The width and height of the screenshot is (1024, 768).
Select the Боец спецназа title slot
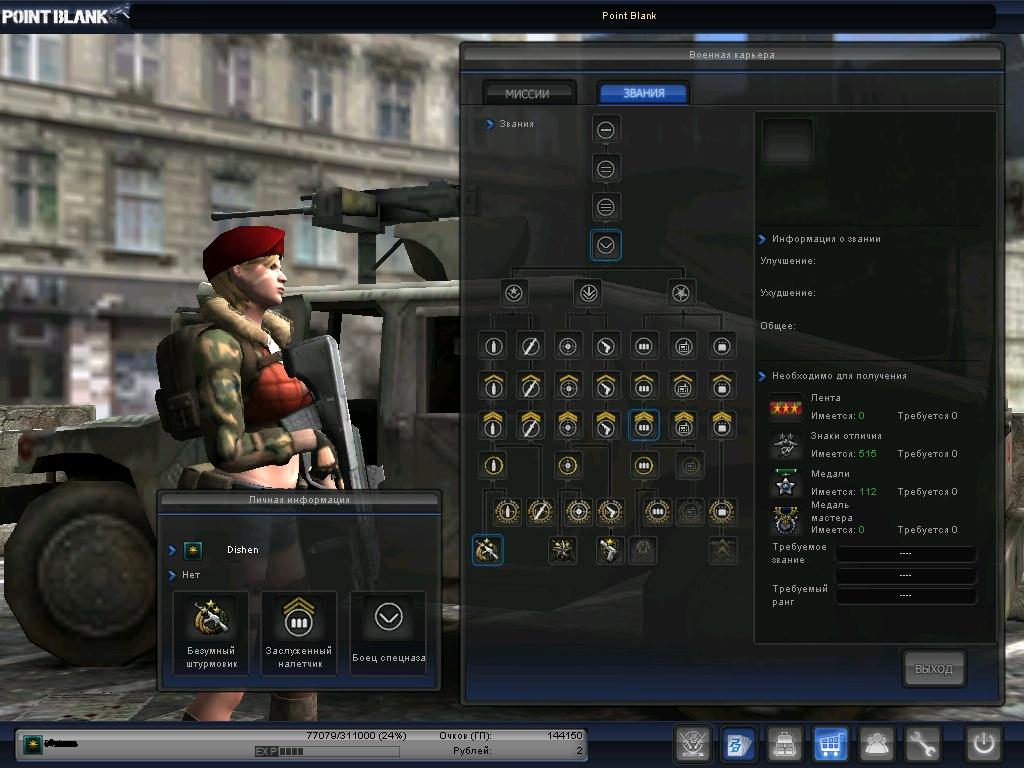388,632
